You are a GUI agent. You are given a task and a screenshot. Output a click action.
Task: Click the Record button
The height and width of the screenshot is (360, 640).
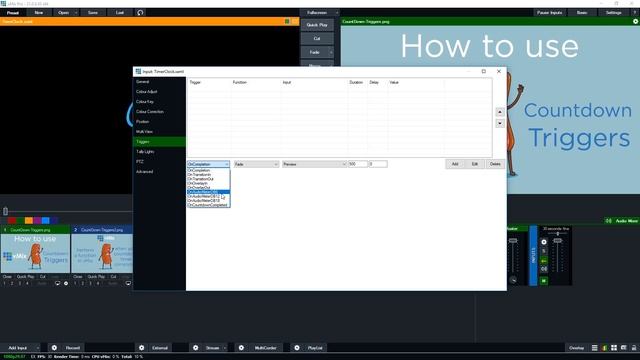pyautogui.click(x=73, y=348)
